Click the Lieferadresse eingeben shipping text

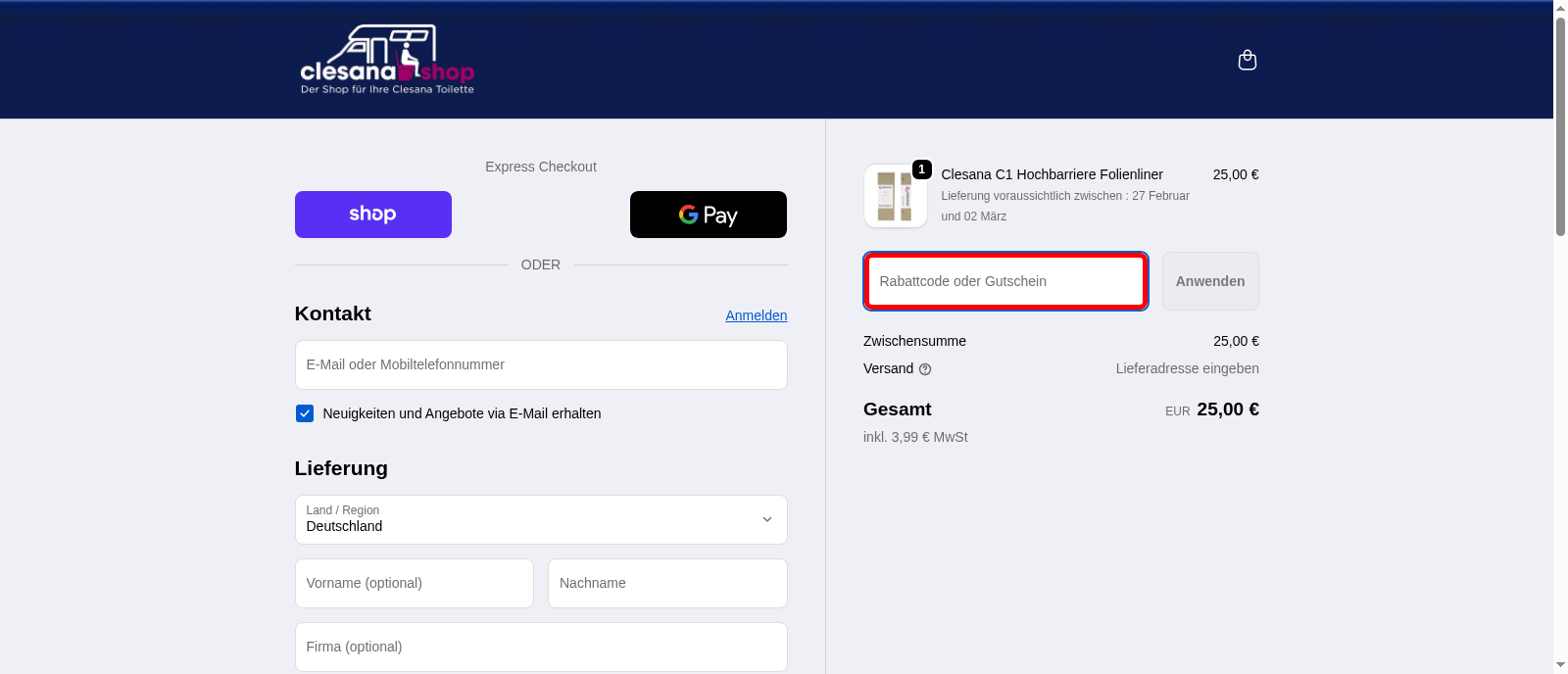point(1187,368)
